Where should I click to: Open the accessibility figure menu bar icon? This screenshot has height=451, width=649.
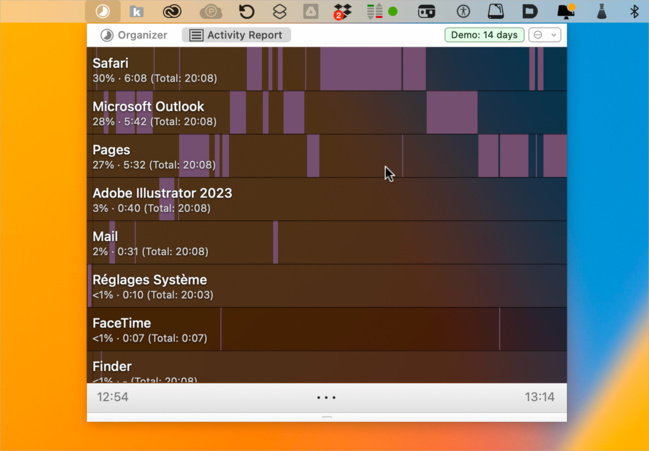(x=463, y=12)
